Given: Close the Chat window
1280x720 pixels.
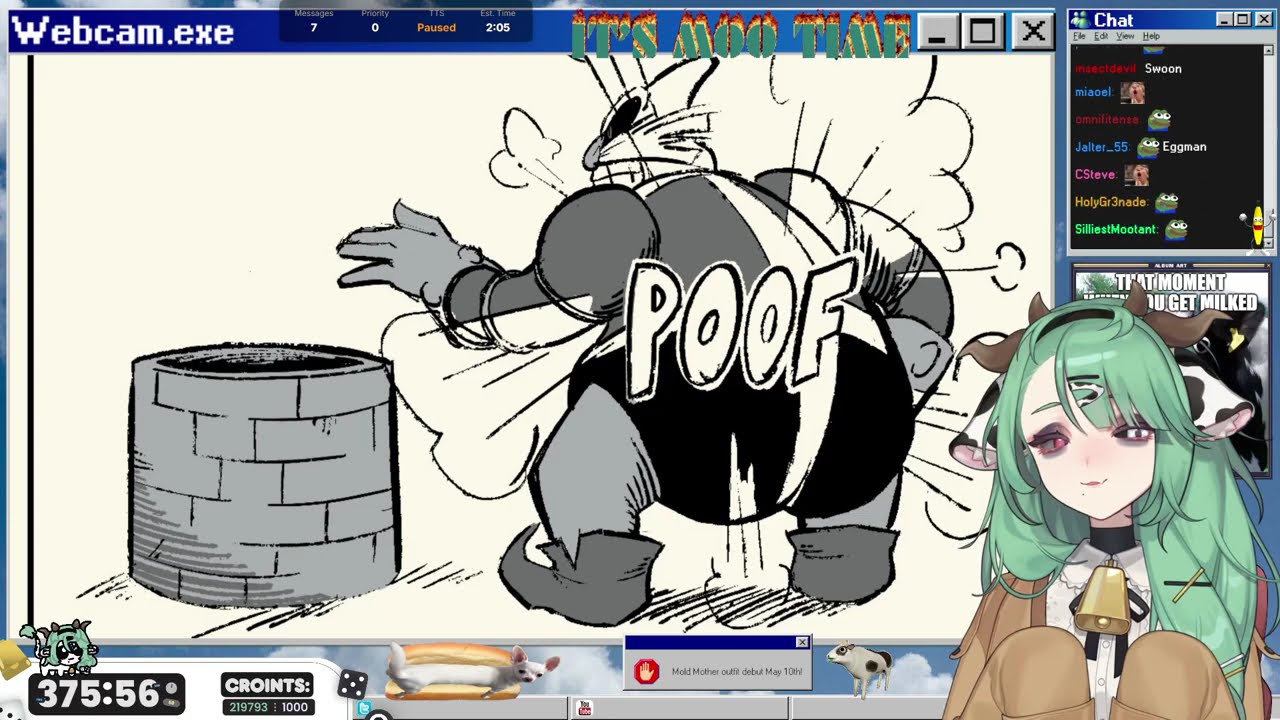Looking at the screenshot, I should click(1262, 20).
